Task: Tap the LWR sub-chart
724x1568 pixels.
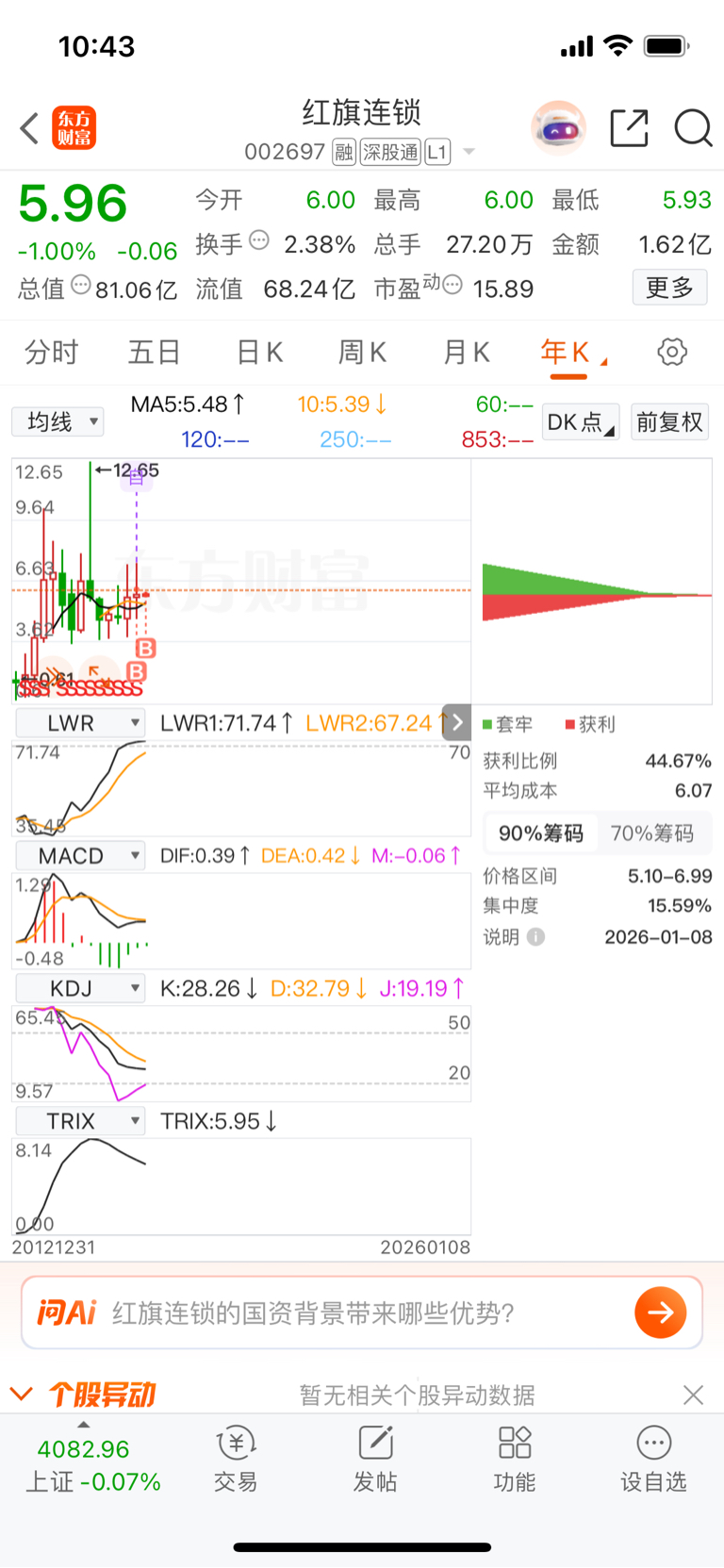Action: pyautogui.click(x=241, y=788)
